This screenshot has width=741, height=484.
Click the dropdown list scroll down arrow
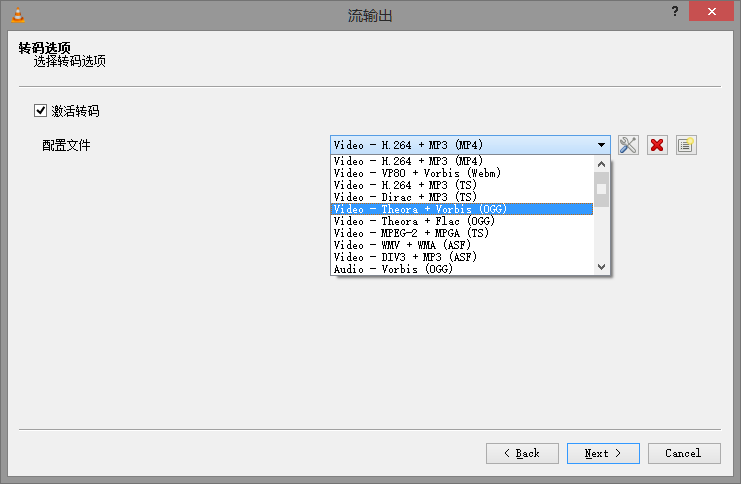(x=601, y=267)
